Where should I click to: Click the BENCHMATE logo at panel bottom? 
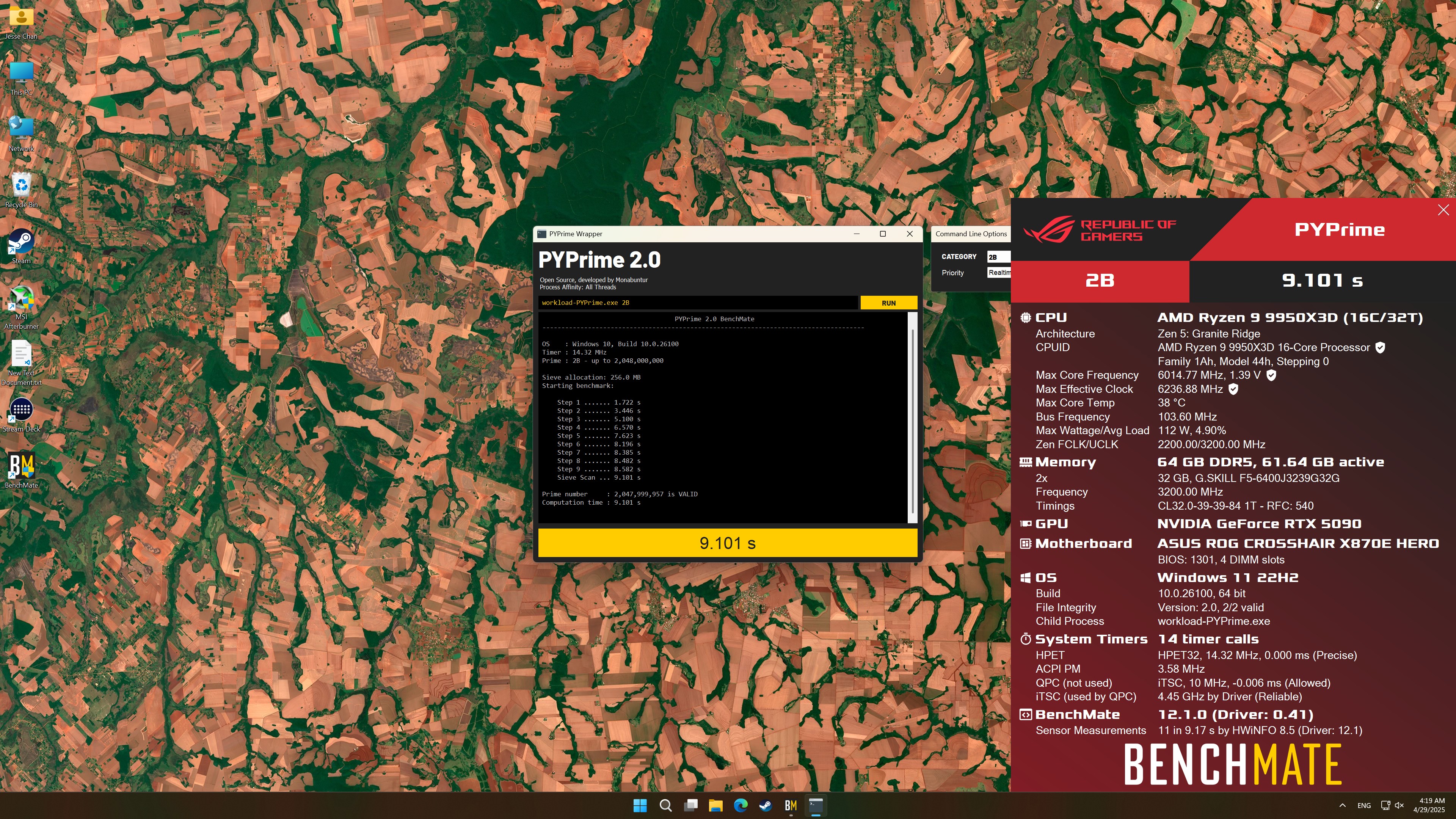coord(1233,765)
